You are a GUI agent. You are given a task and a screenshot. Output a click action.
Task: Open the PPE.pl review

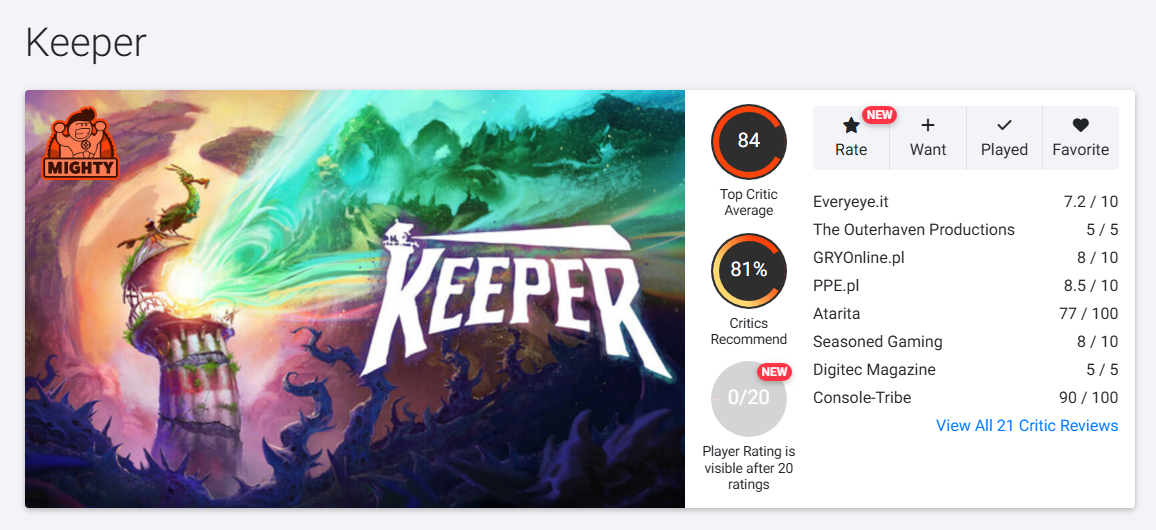pos(836,286)
